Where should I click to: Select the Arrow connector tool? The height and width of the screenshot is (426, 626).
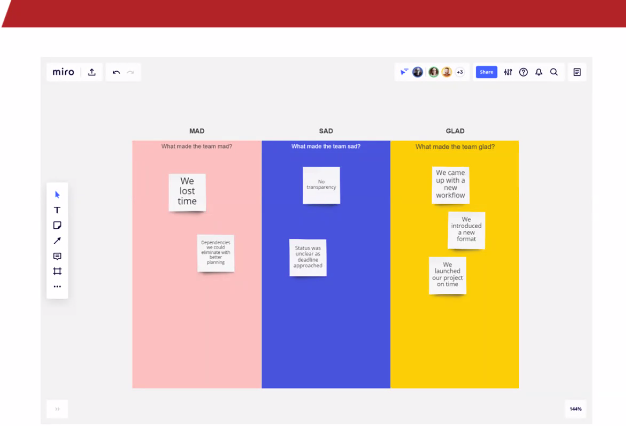[57, 241]
